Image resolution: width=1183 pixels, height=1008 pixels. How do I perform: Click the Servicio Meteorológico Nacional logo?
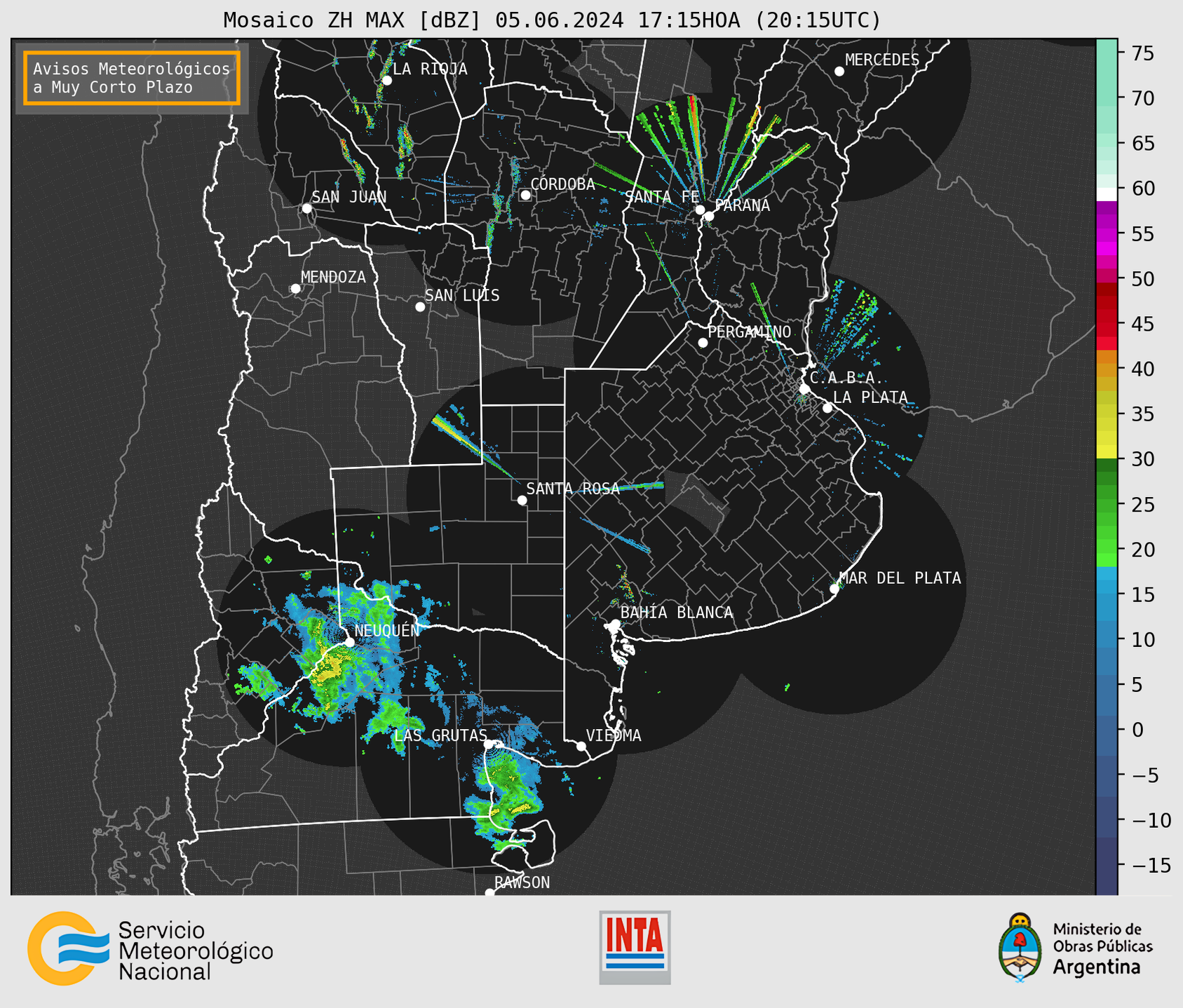tap(150, 948)
